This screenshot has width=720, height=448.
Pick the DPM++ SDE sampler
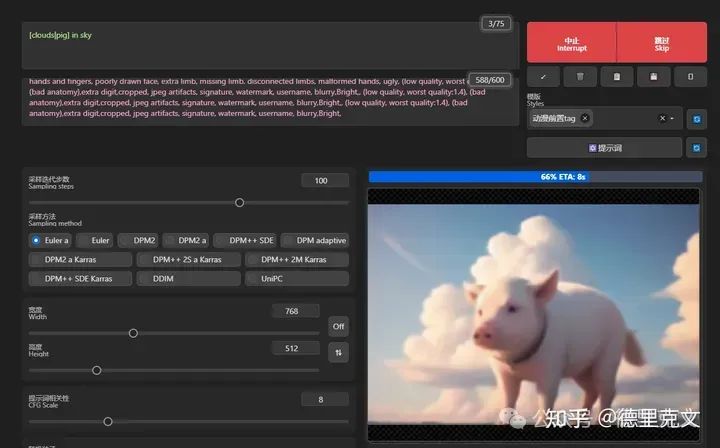click(245, 240)
